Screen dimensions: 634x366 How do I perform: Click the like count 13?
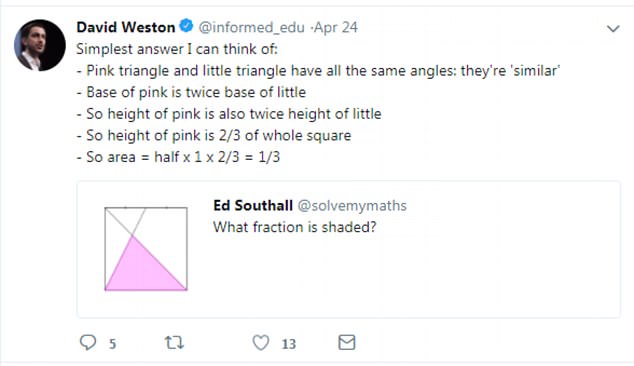pos(289,344)
